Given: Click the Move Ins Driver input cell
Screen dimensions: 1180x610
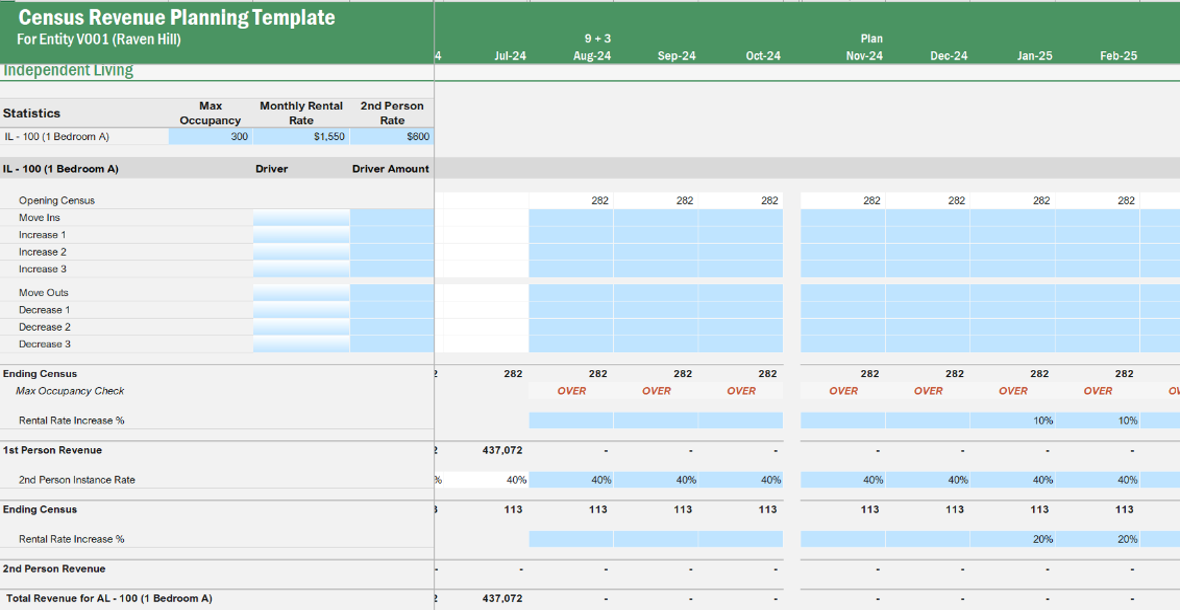Looking at the screenshot, I should click(301, 218).
